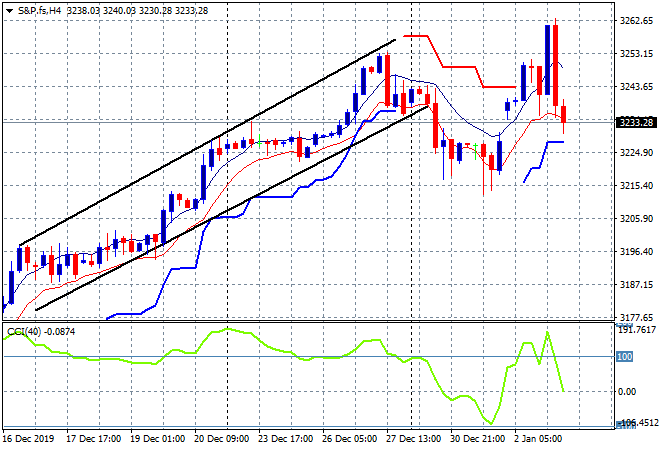Click the 0.00 level label in CCI pane
Viewport: 660px width, 450px height.
click(627, 391)
